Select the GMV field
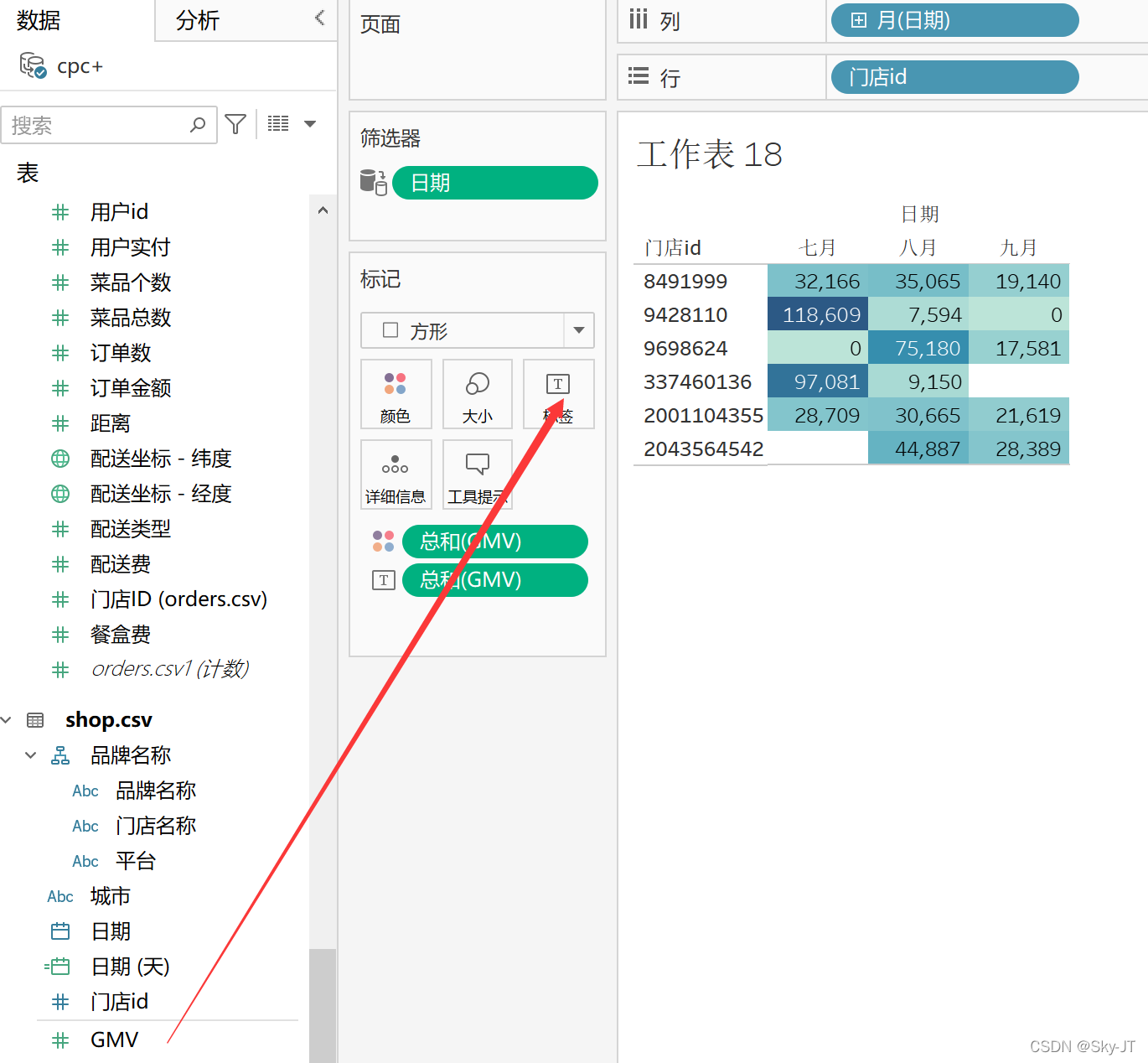 click(x=114, y=1040)
